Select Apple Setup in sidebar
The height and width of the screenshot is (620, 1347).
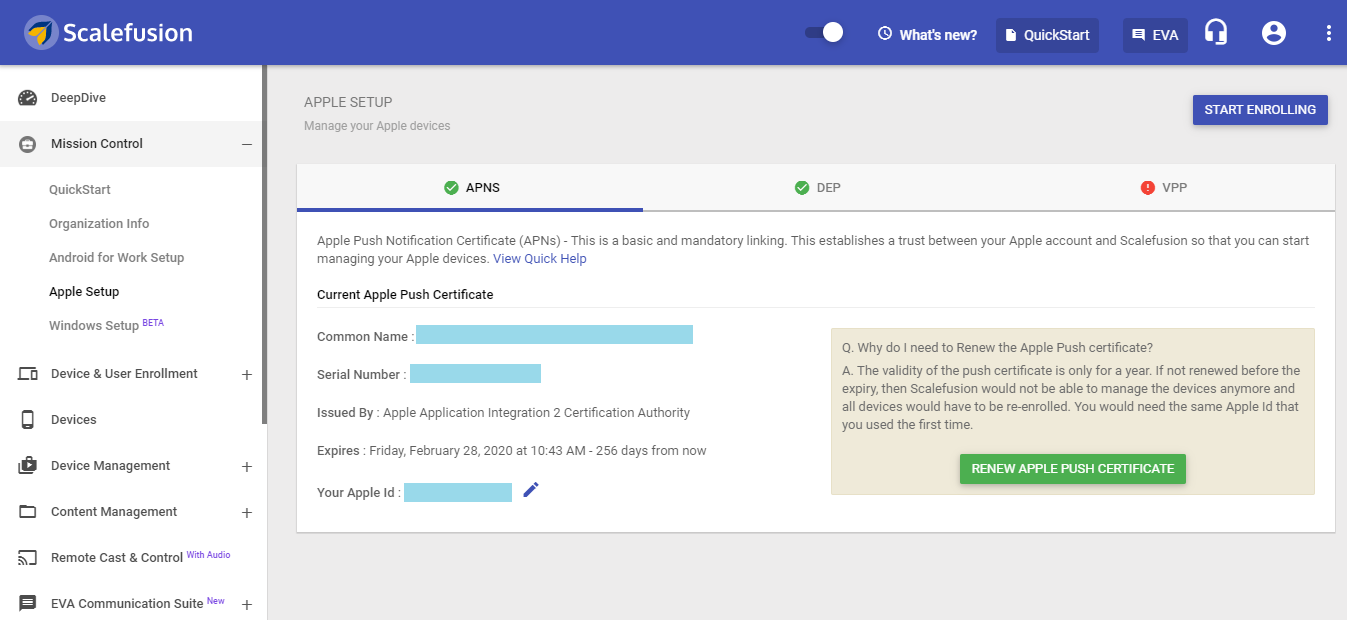coord(84,292)
